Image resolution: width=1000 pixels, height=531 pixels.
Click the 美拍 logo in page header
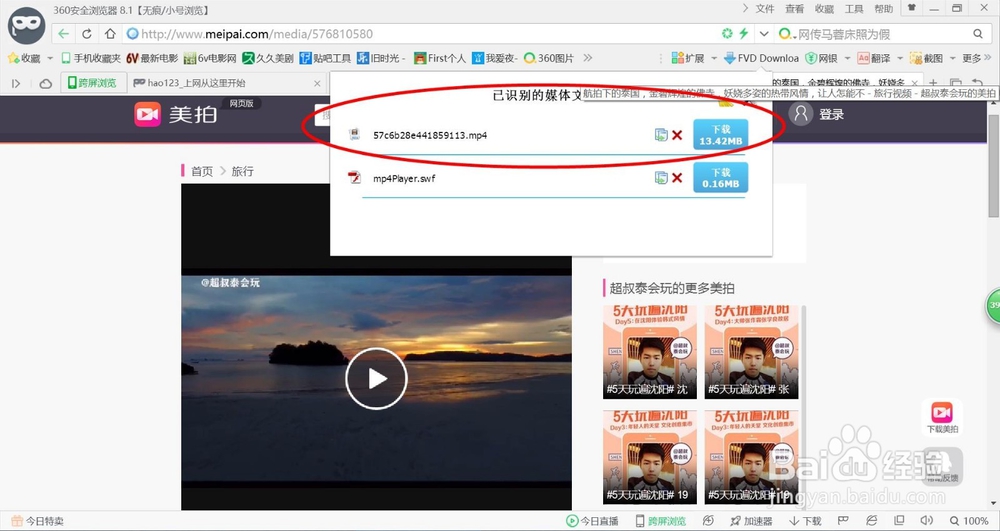176,114
